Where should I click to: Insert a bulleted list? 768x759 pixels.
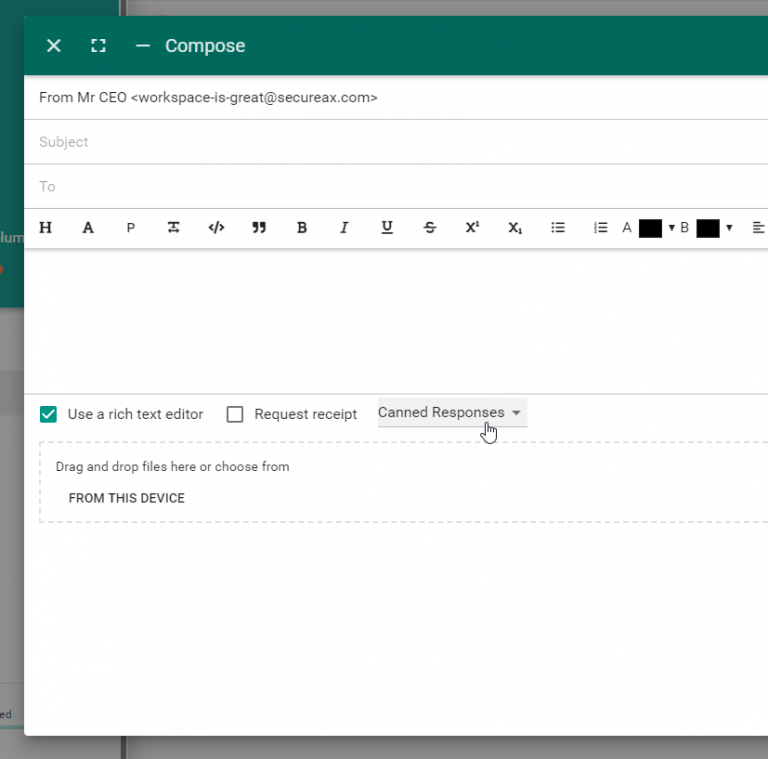click(558, 228)
